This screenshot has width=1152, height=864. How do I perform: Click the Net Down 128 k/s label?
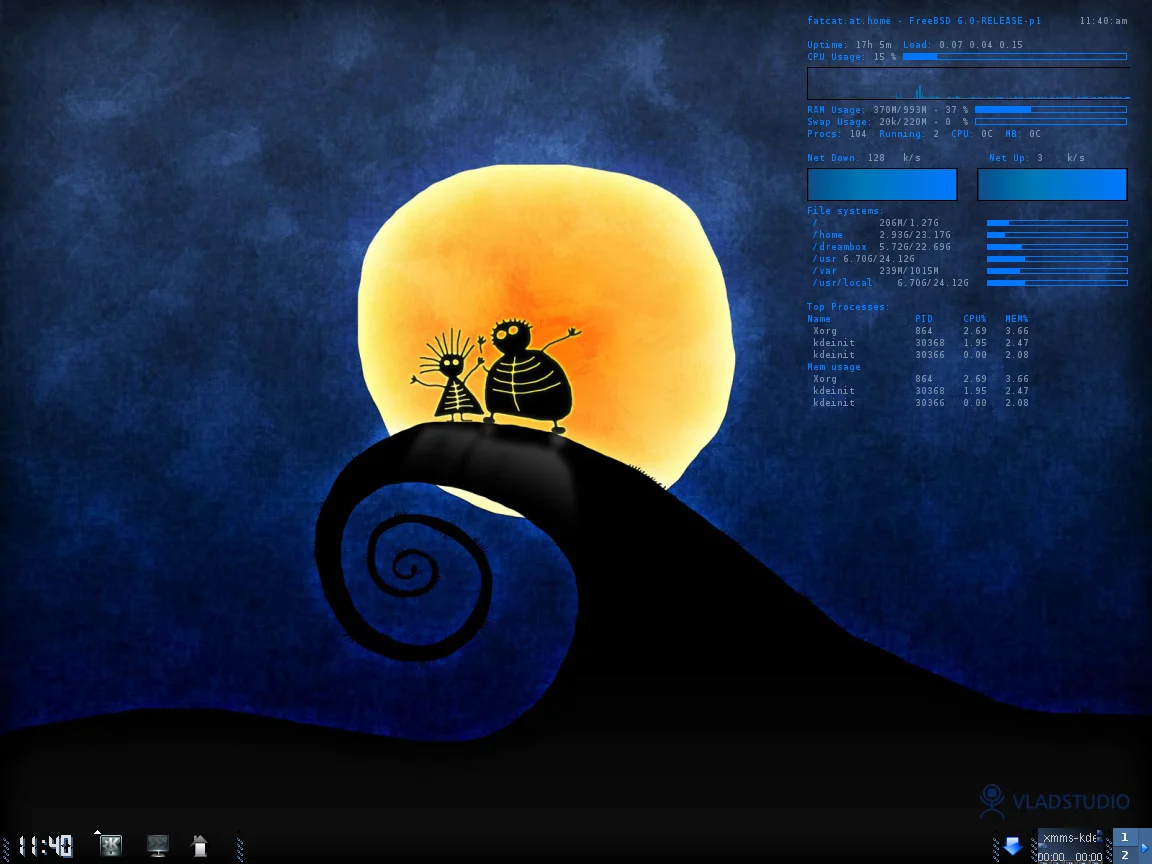863,158
